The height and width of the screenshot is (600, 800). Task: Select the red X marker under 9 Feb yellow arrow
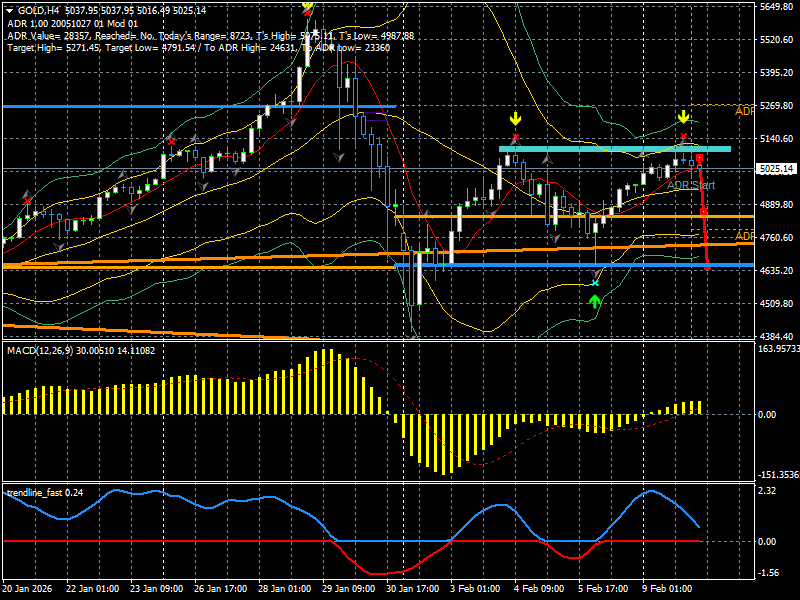pos(684,136)
